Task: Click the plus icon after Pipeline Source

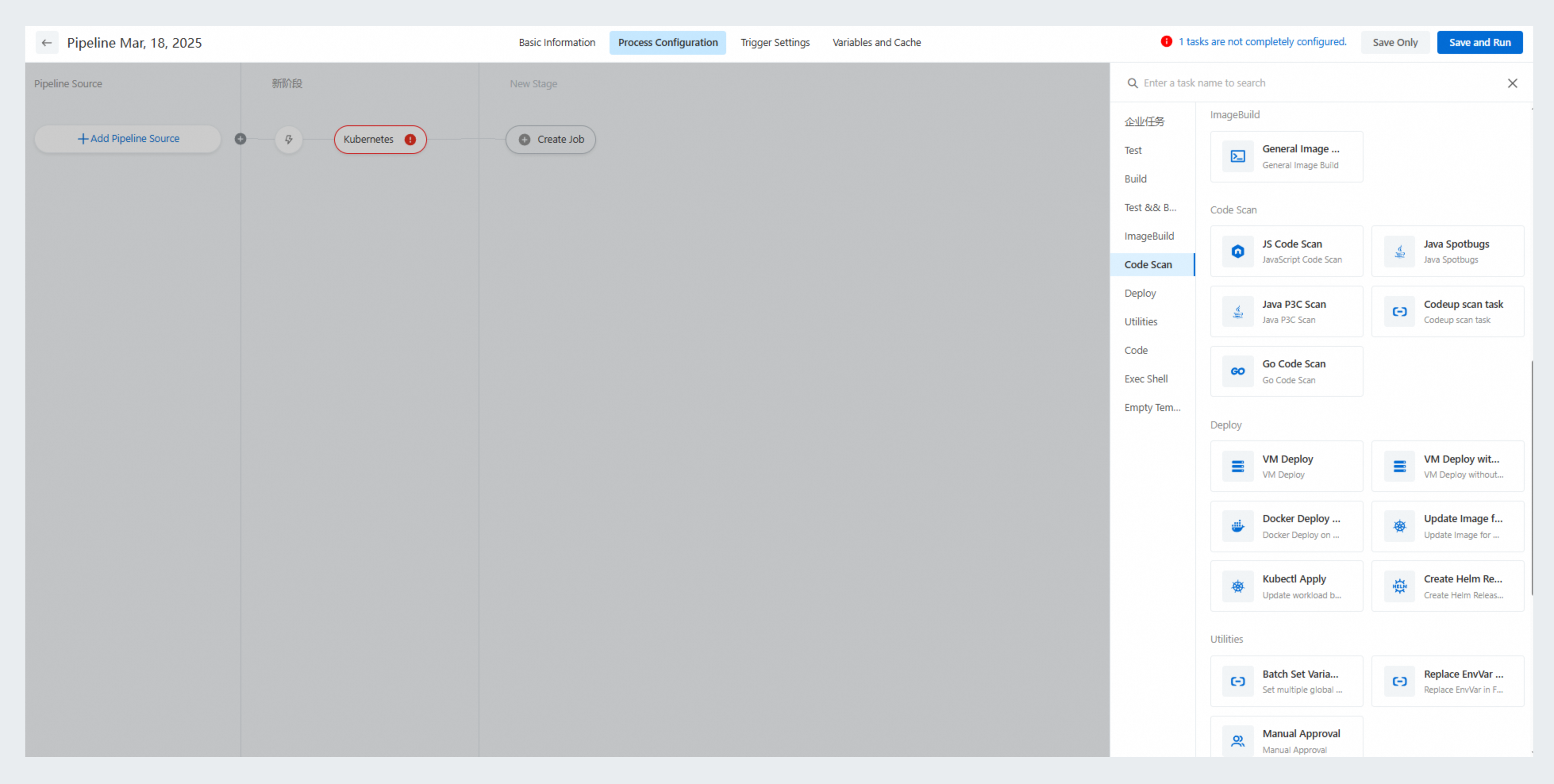Action: pos(240,139)
